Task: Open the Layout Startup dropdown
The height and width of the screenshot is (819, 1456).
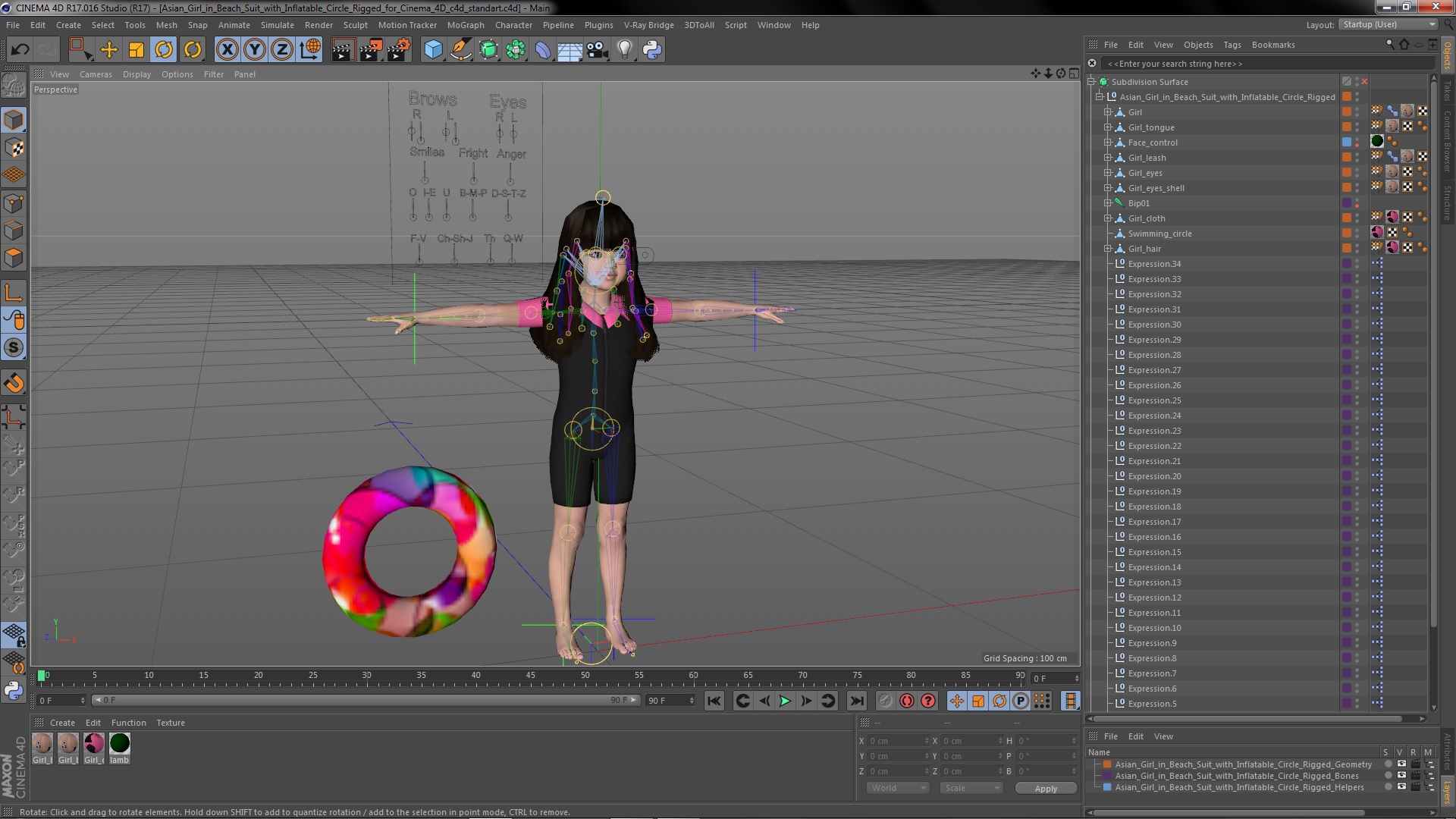Action: pos(1388,24)
